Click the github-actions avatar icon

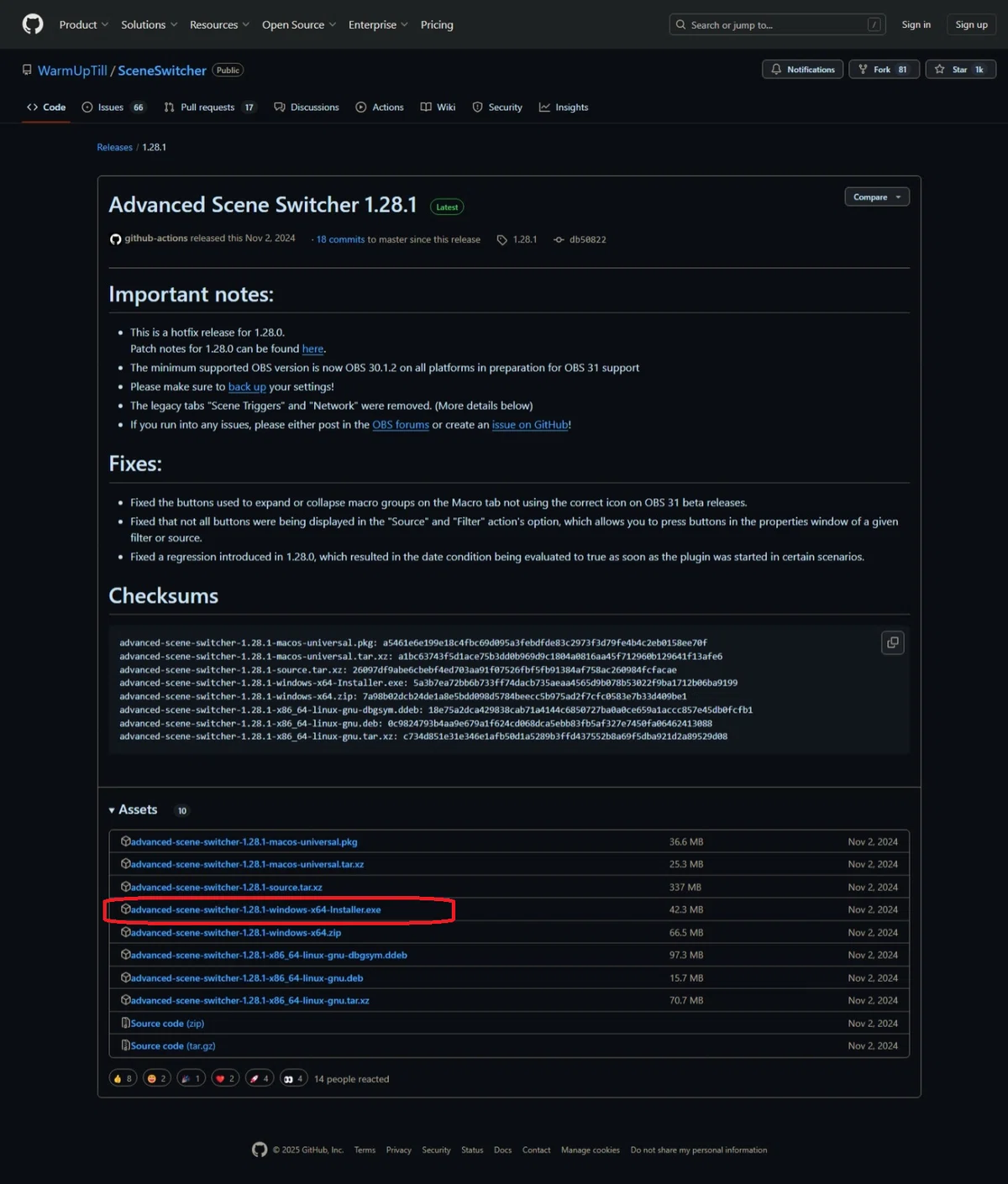point(116,239)
